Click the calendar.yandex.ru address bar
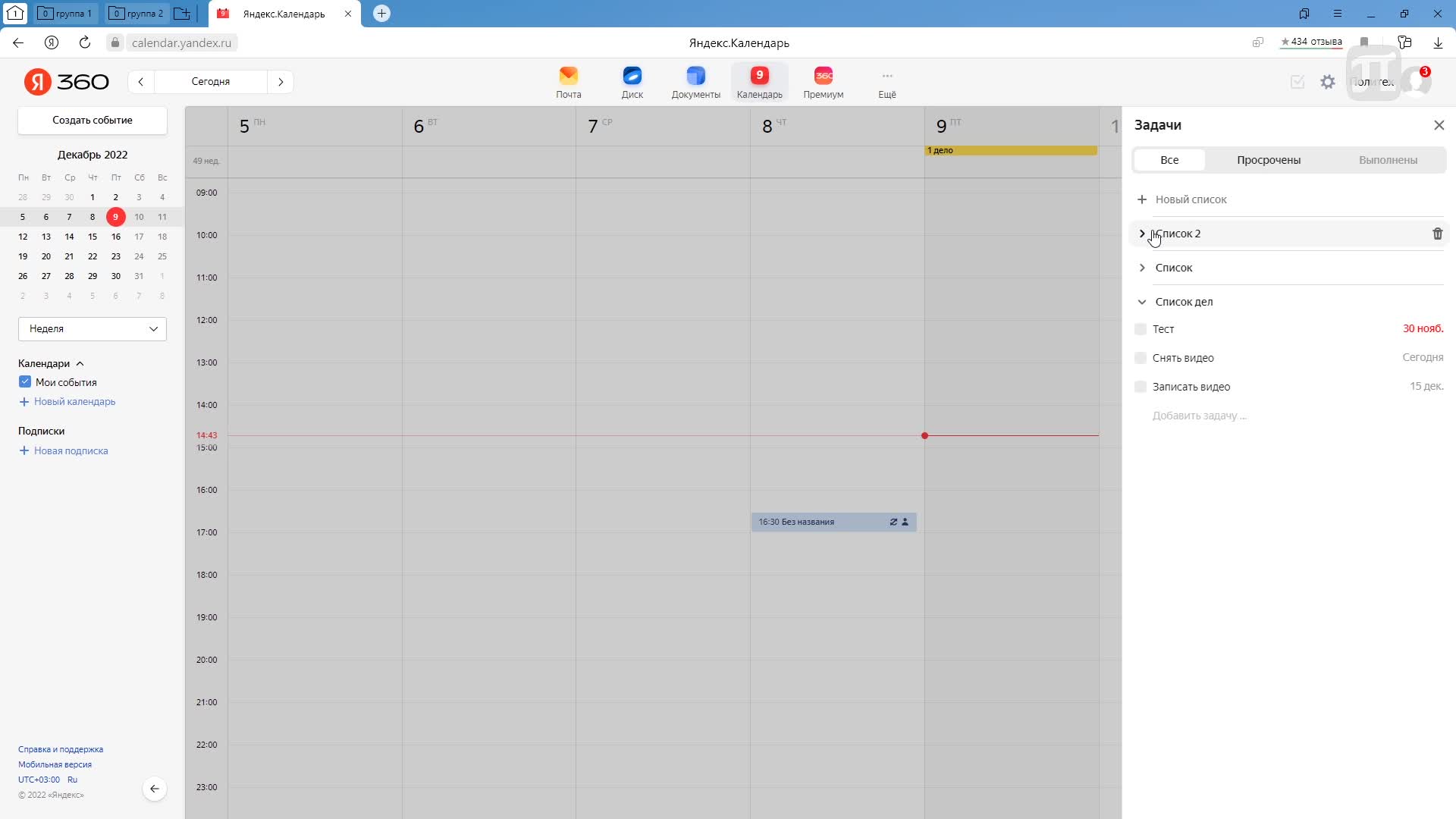 point(181,42)
